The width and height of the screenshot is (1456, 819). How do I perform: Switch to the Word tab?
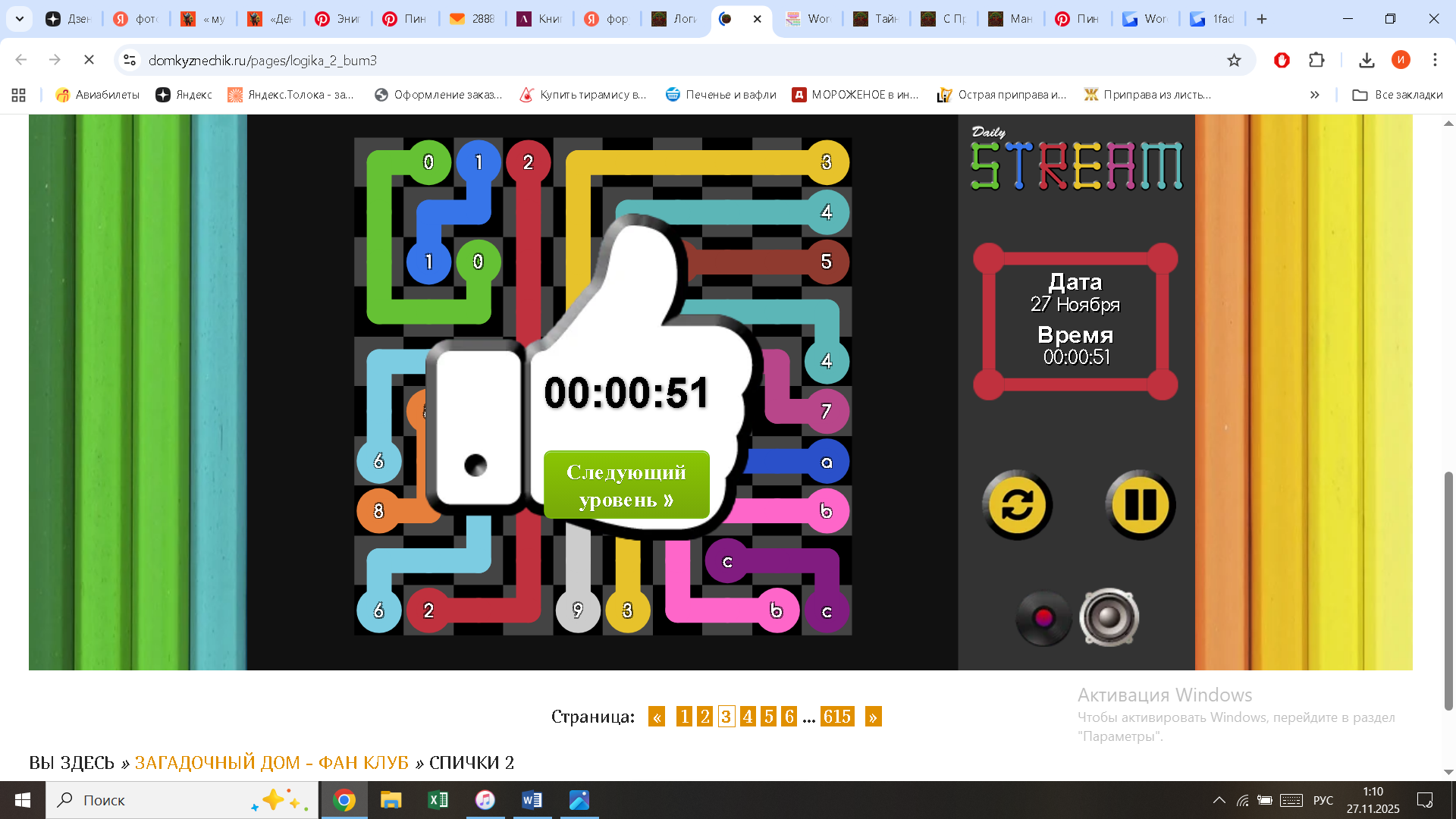810,19
